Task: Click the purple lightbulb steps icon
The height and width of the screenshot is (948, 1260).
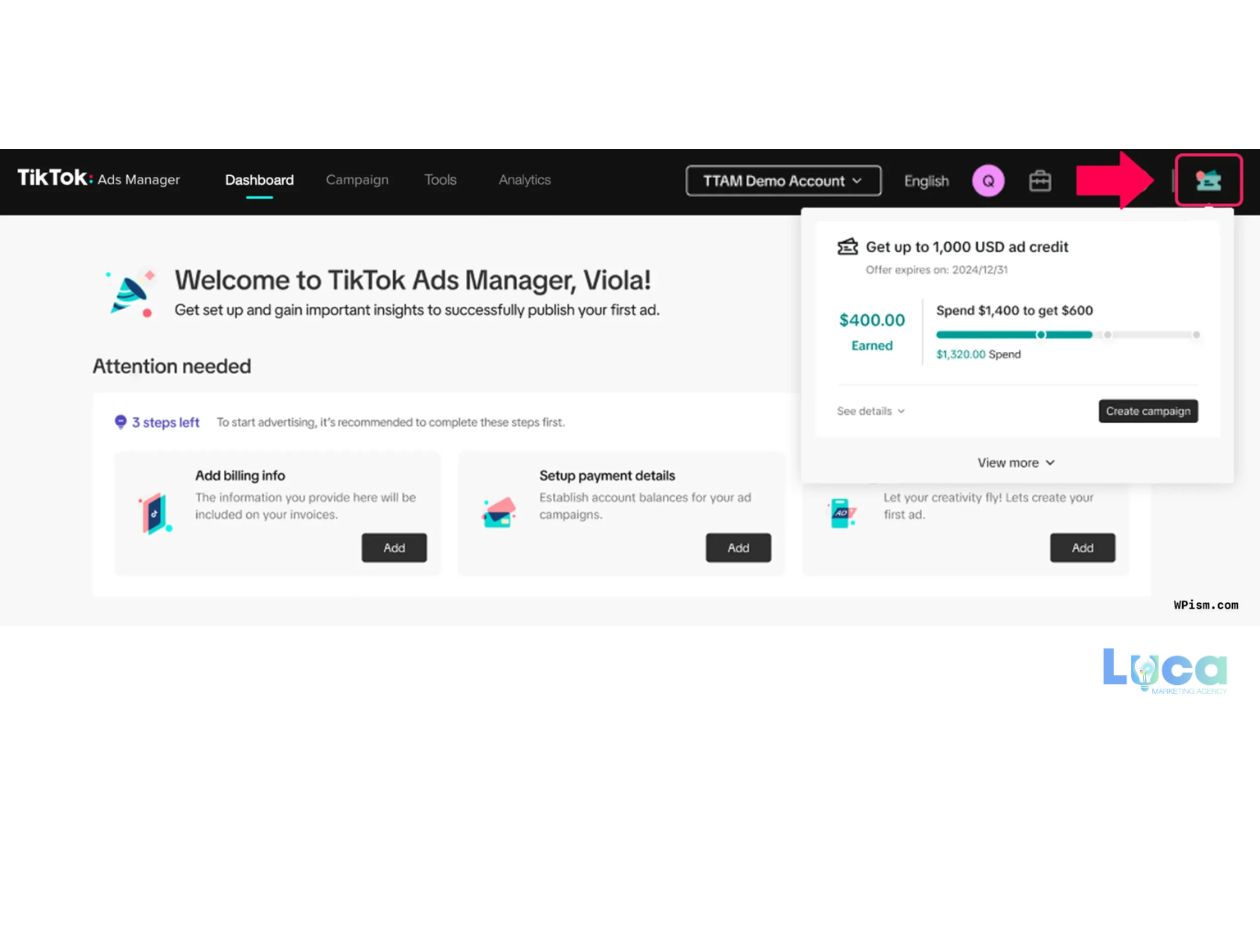Action: [121, 422]
